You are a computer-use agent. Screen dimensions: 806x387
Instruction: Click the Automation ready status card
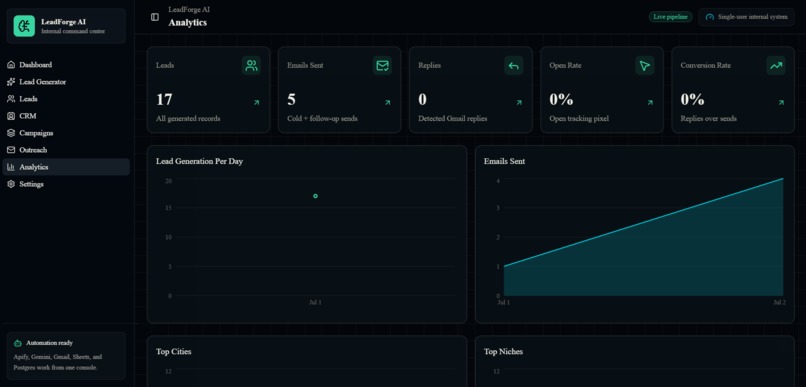(66, 356)
